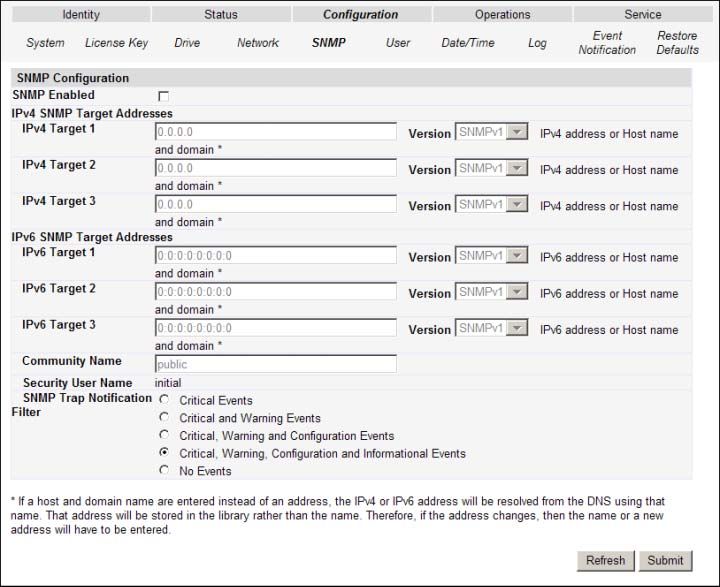Open Version dropdown for IPv4 Target 2

pos(491,168)
